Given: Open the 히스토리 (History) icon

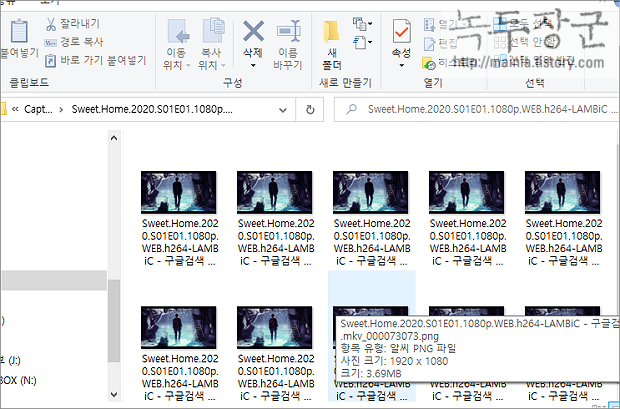Looking at the screenshot, I should point(429,63).
